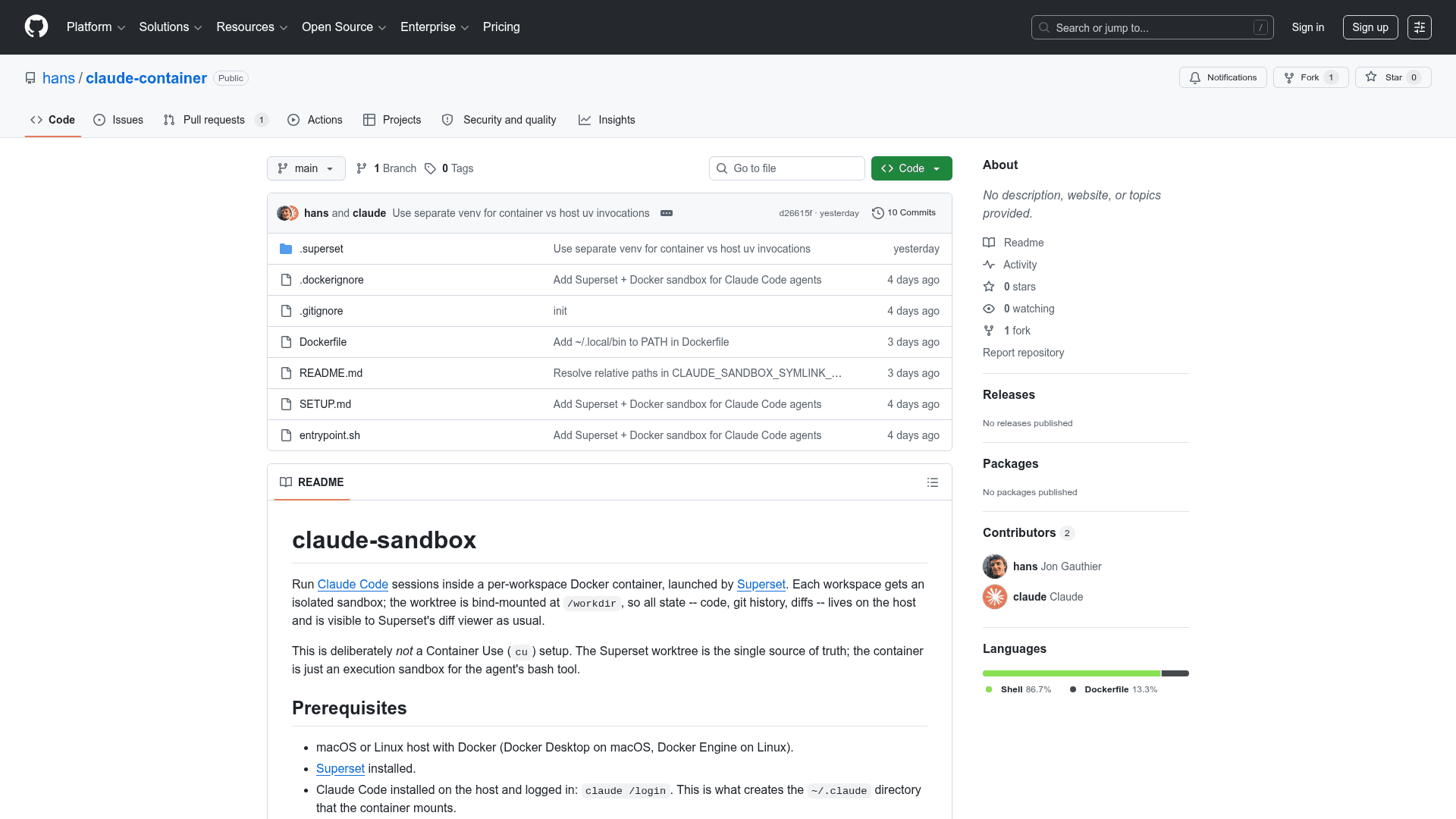View the 10 Commits history

904,213
